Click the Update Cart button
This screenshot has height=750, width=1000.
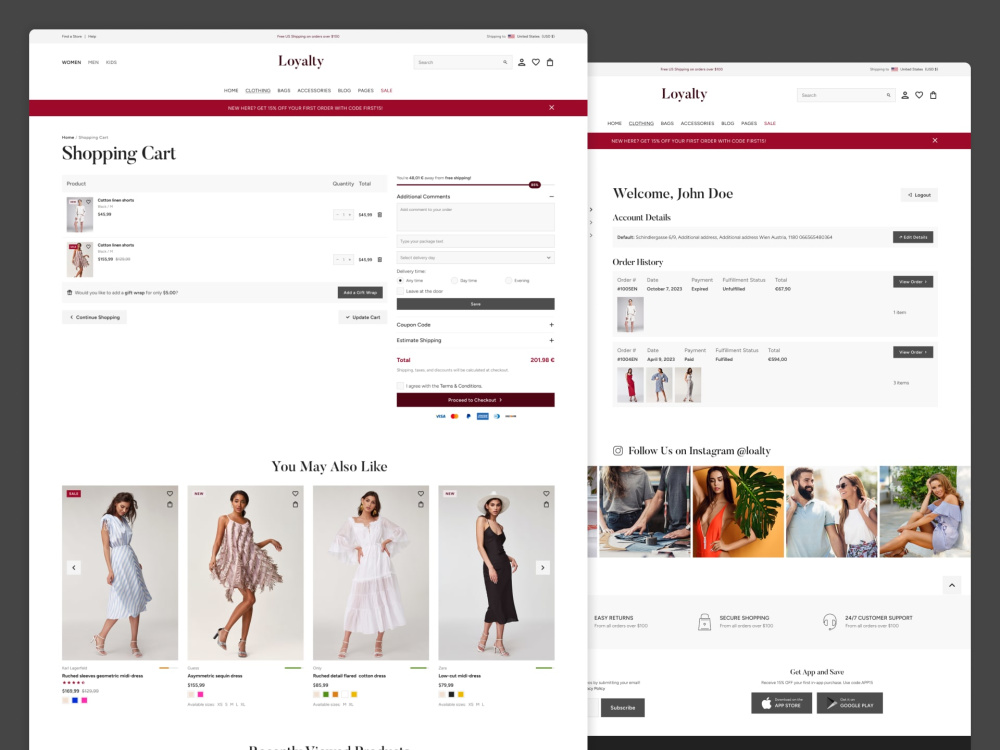(363, 317)
